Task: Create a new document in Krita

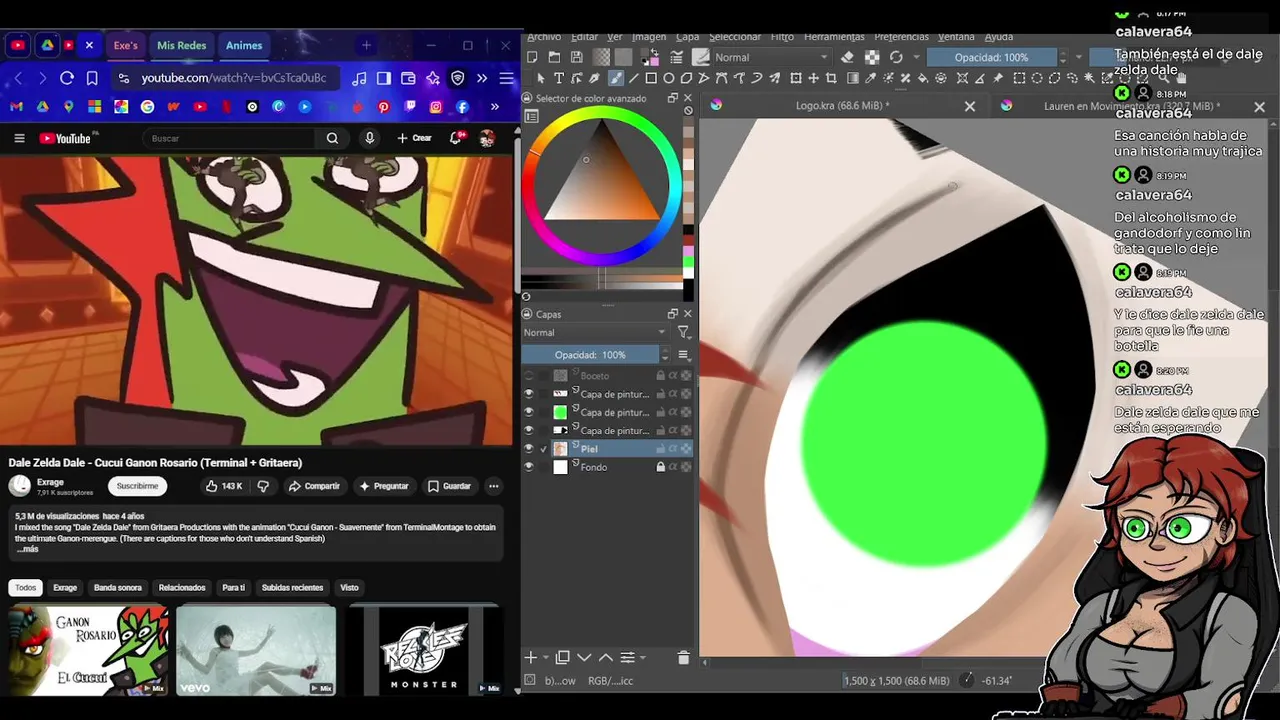Action: 532,57
